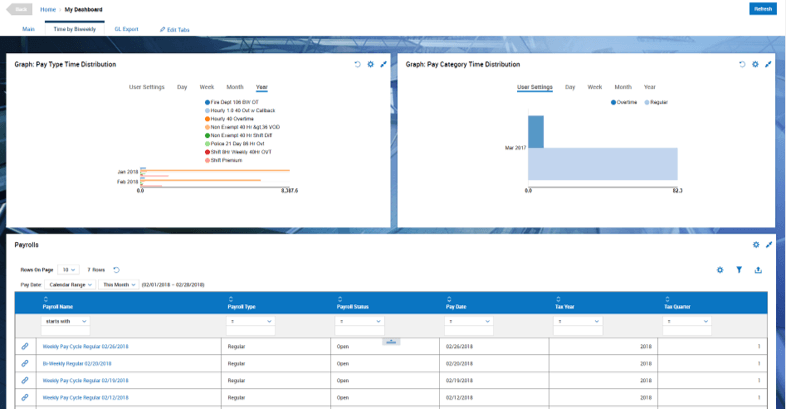Toggle Hourly 40 Overtime legend series
Image resolution: width=786 pixels, height=409 pixels.
pyautogui.click(x=229, y=119)
